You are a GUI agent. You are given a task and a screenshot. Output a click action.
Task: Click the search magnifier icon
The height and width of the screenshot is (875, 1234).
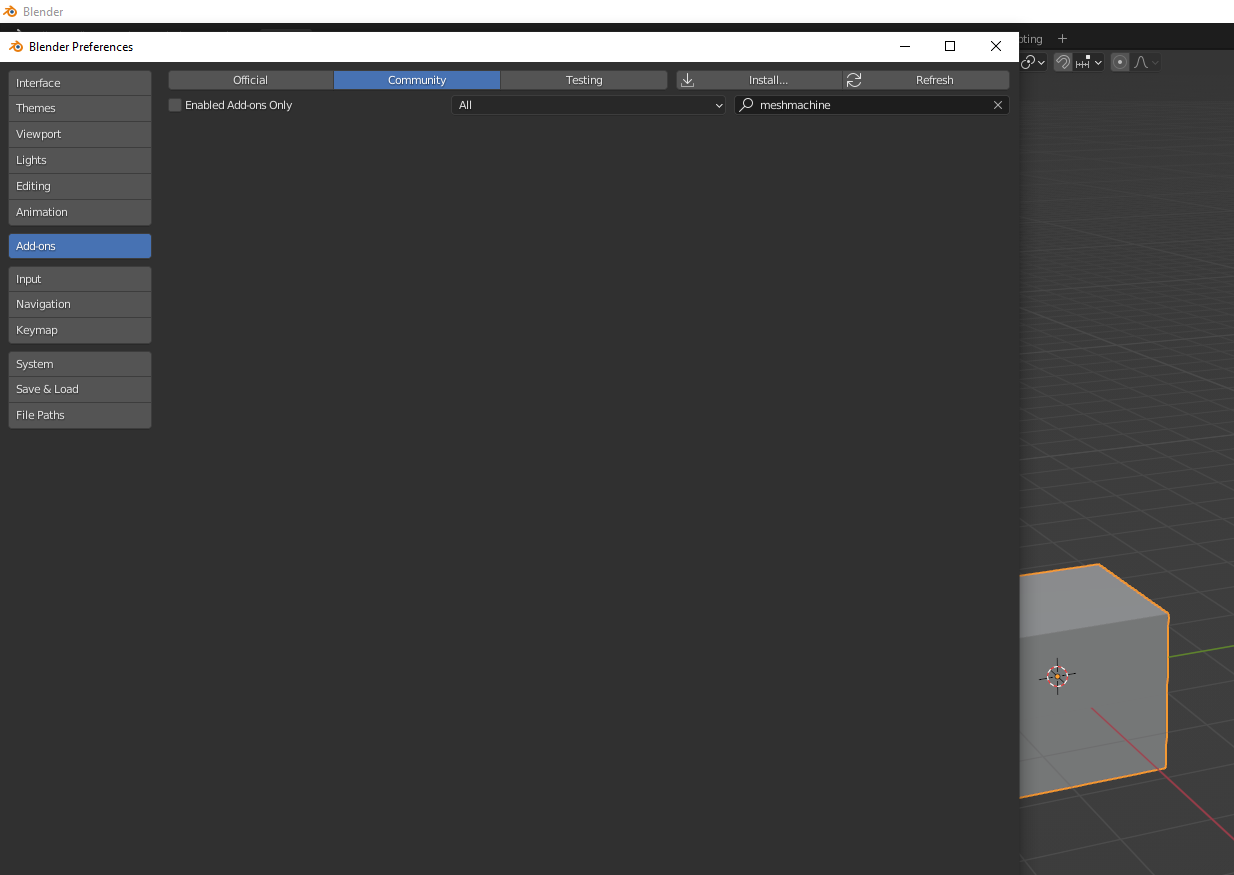click(746, 105)
